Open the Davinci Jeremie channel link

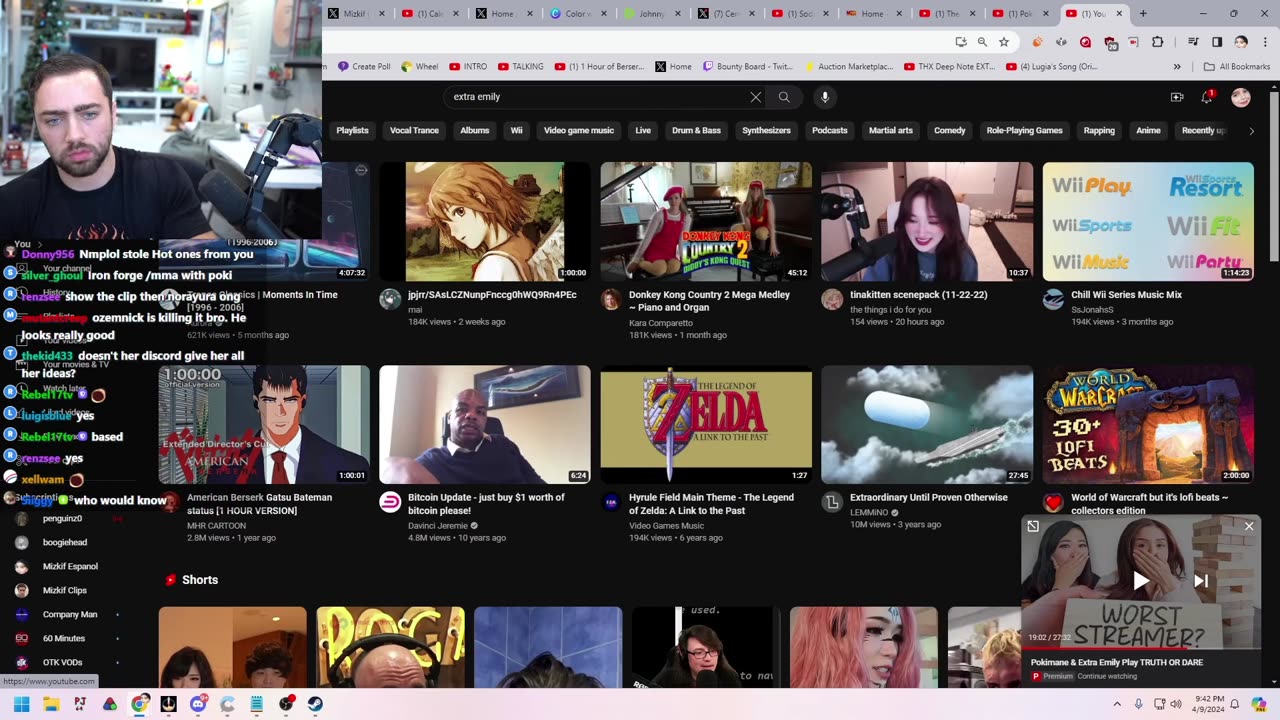[x=438, y=526]
